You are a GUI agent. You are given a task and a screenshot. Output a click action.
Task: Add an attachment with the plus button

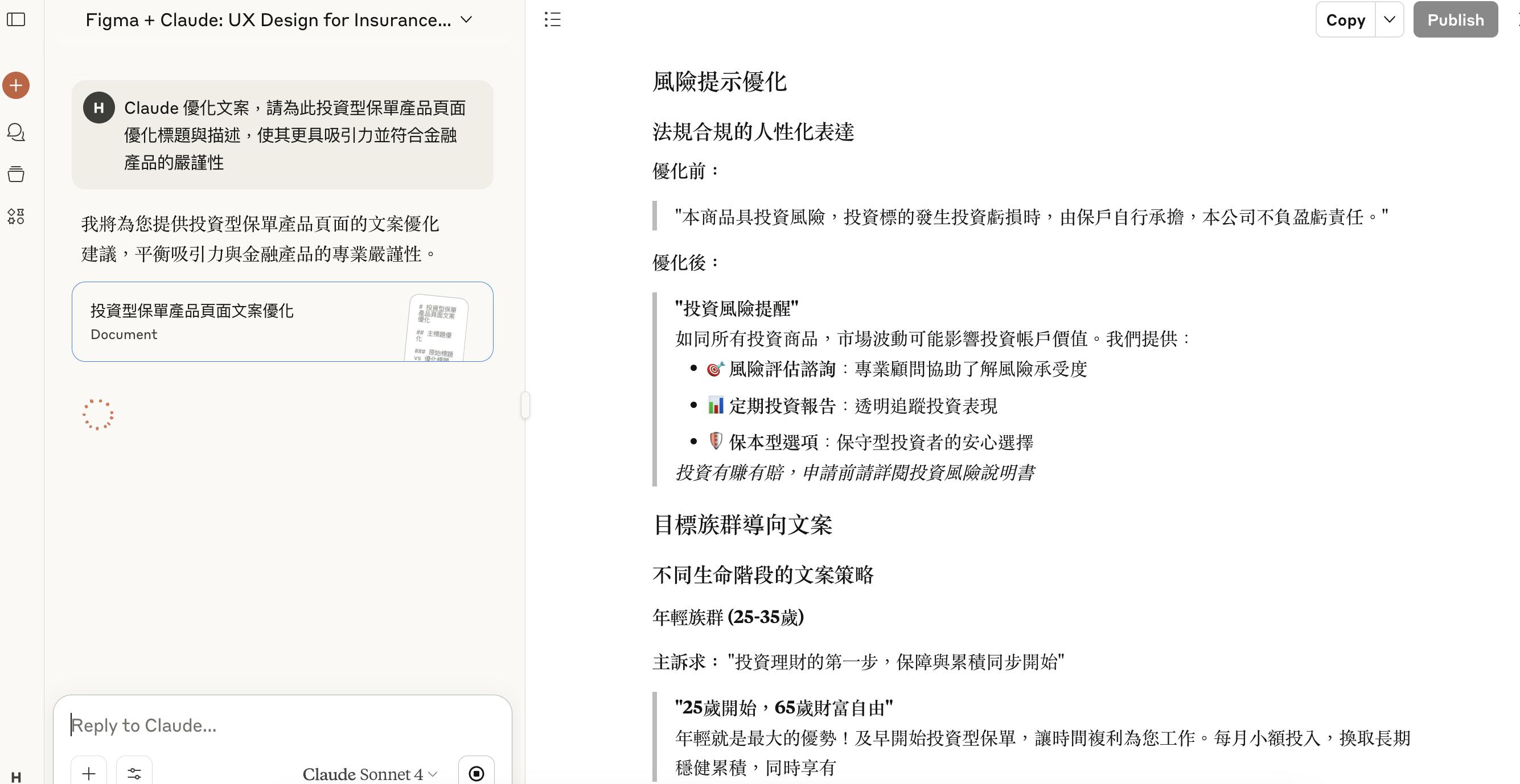[x=88, y=773]
